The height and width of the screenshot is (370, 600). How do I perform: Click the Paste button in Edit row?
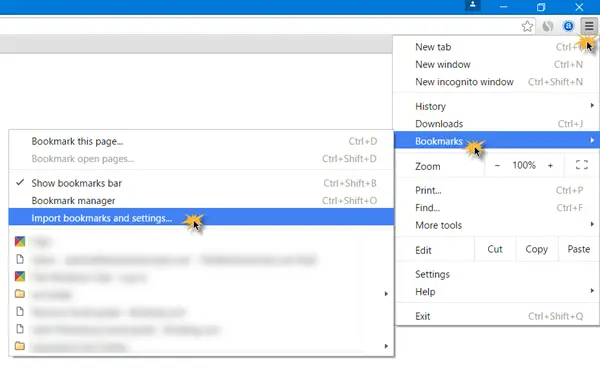(579, 249)
